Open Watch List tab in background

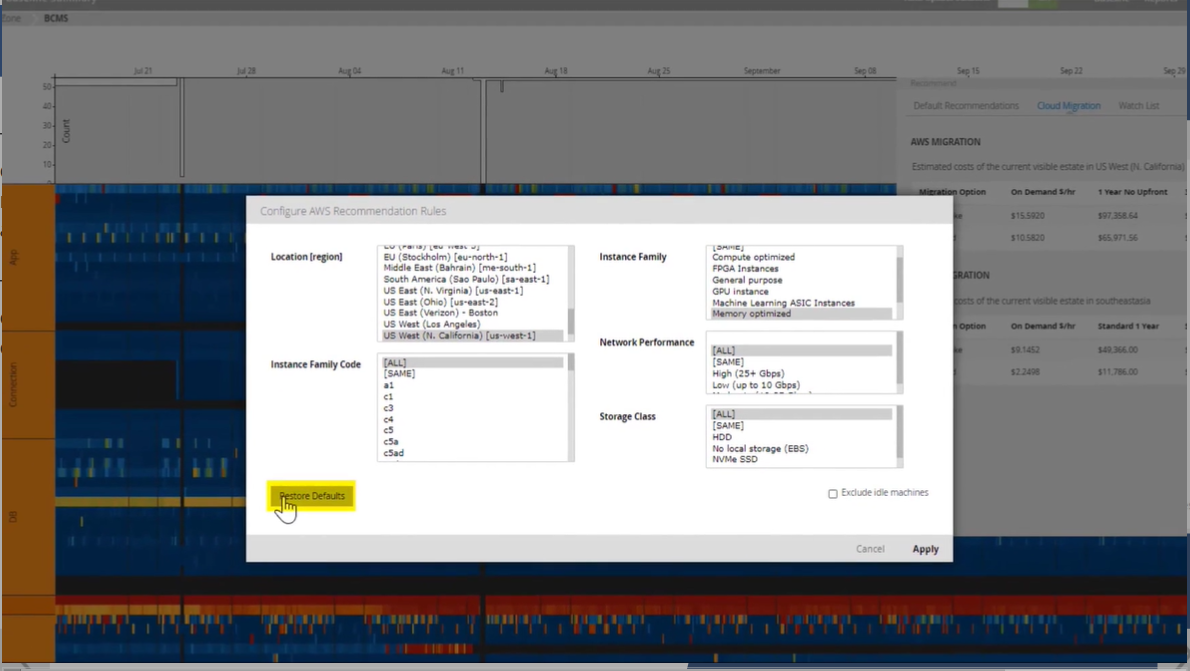pyautogui.click(x=1138, y=106)
